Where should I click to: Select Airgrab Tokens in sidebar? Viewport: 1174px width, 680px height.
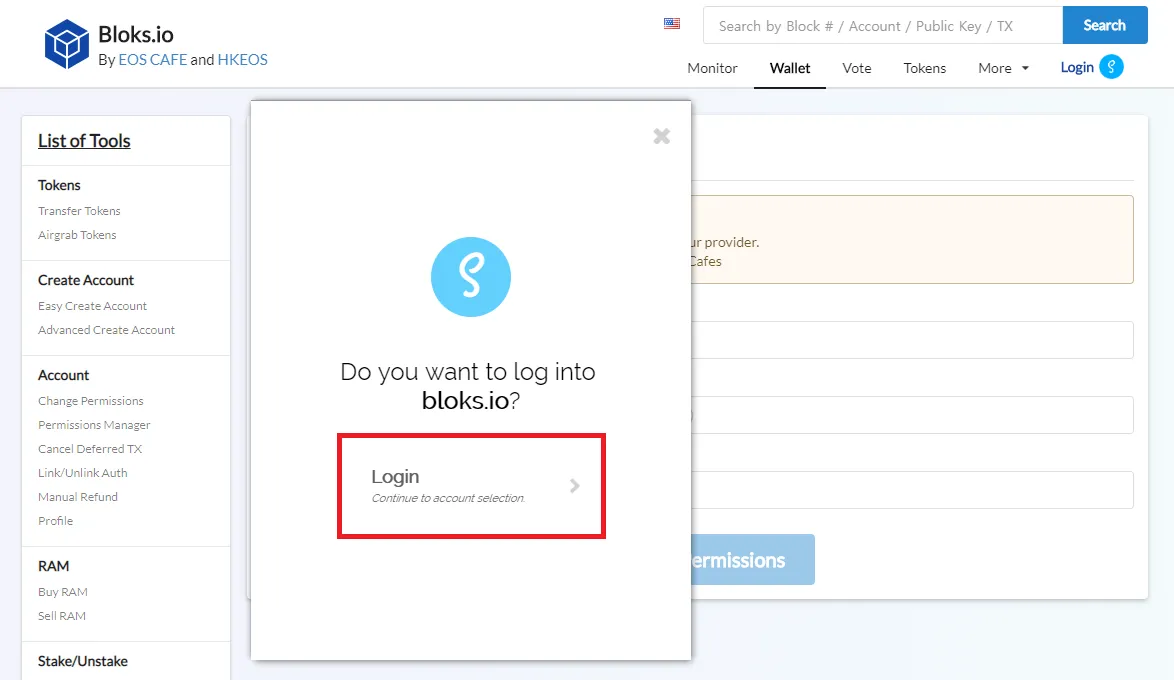77,235
